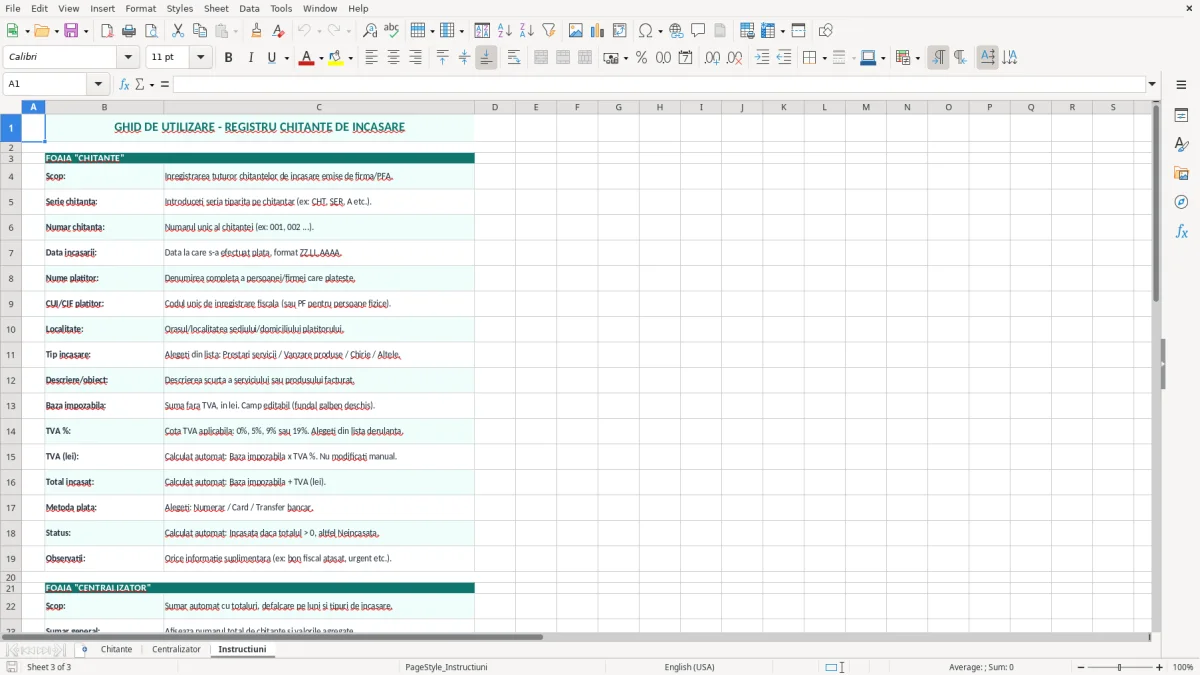Open Font Color dropdown arrow
Image resolution: width=1200 pixels, height=675 pixels.
pyautogui.click(x=319, y=58)
